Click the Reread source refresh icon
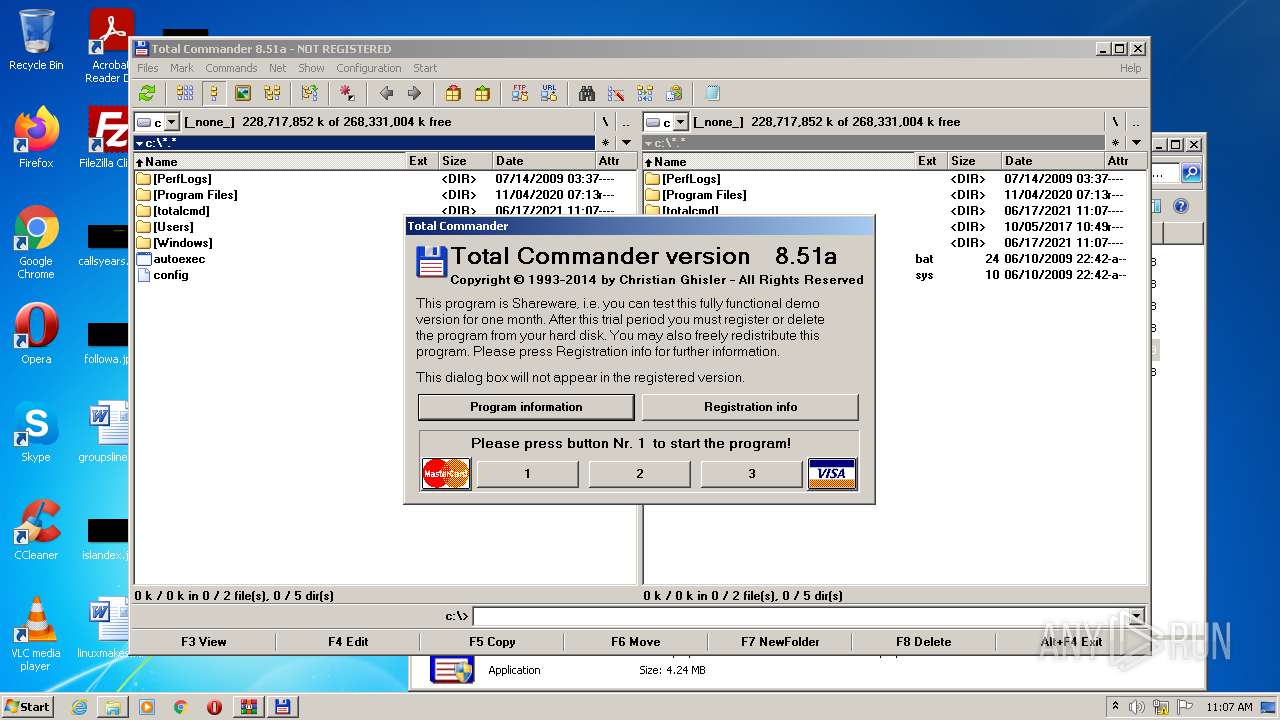 [x=147, y=93]
